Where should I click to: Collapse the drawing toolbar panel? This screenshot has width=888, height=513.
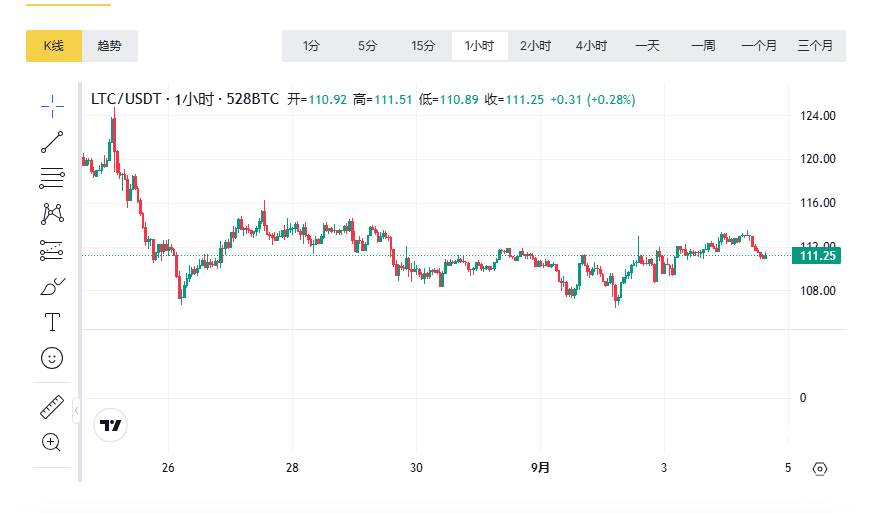click(x=77, y=409)
